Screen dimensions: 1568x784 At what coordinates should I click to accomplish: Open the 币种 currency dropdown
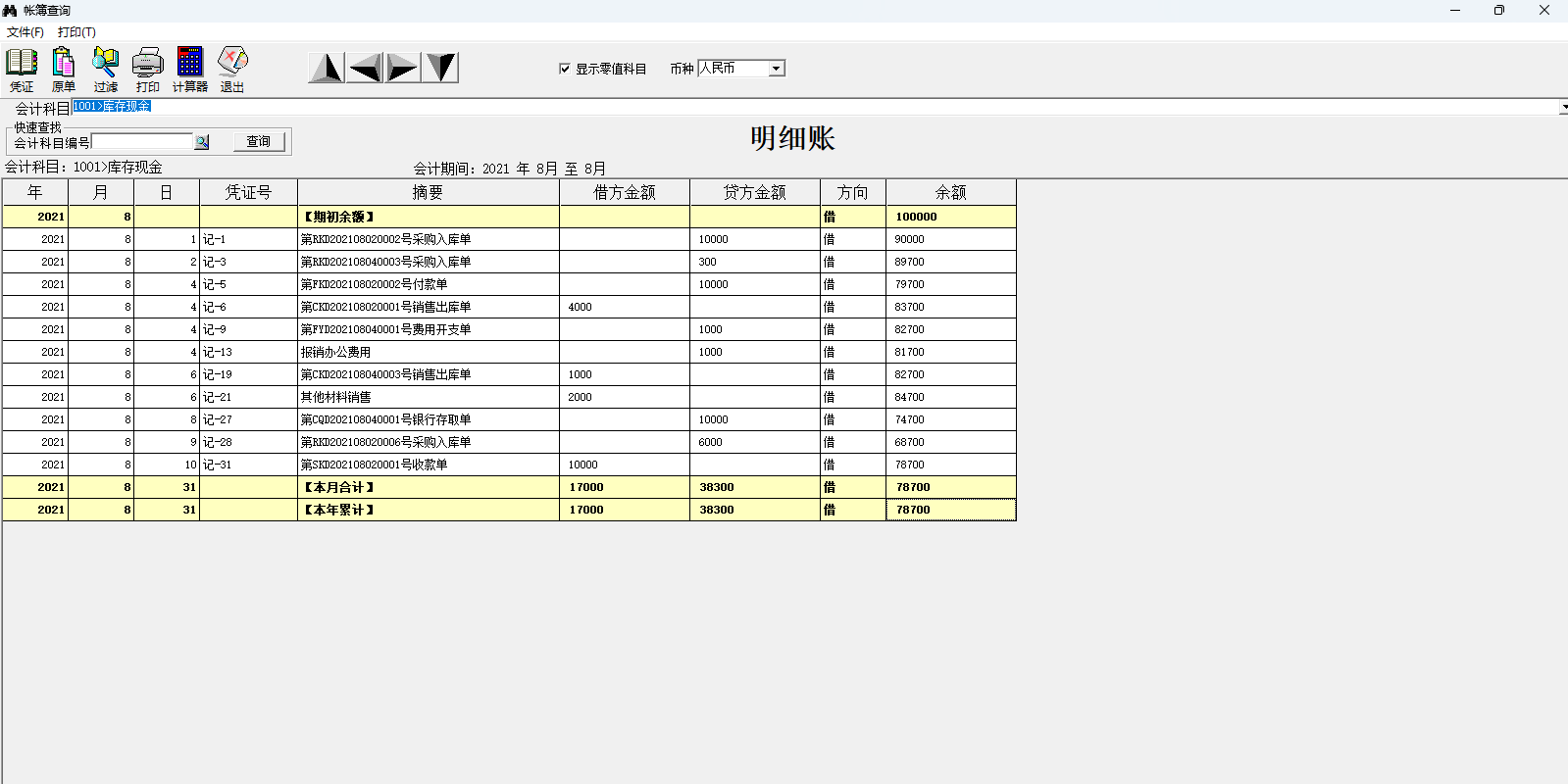tap(776, 69)
